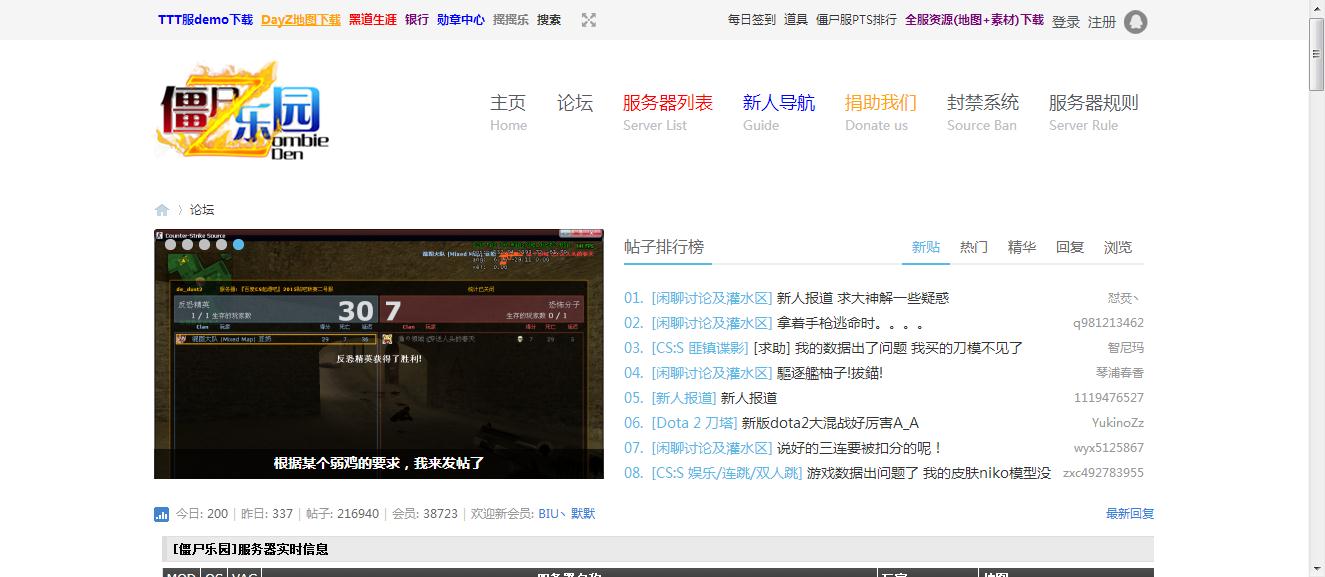Open 道具 link in top bar

[796, 20]
